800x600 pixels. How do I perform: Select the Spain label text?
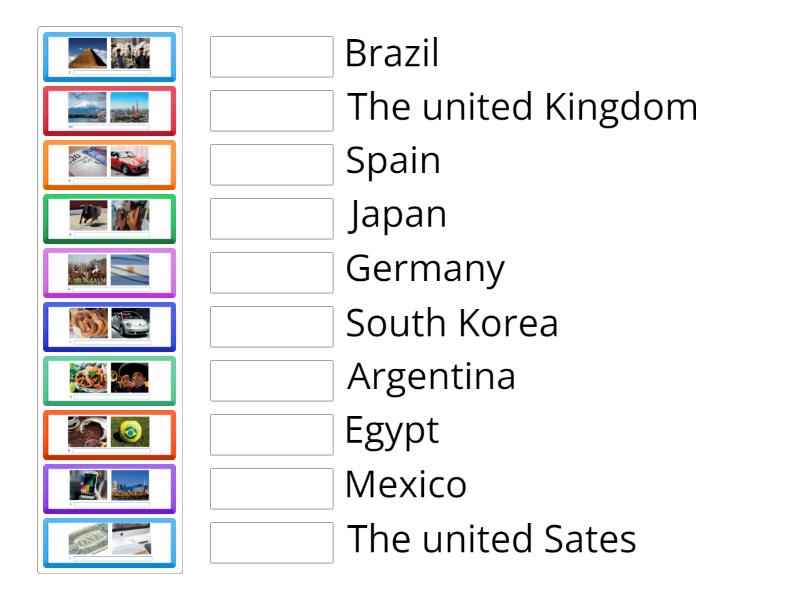coord(393,160)
